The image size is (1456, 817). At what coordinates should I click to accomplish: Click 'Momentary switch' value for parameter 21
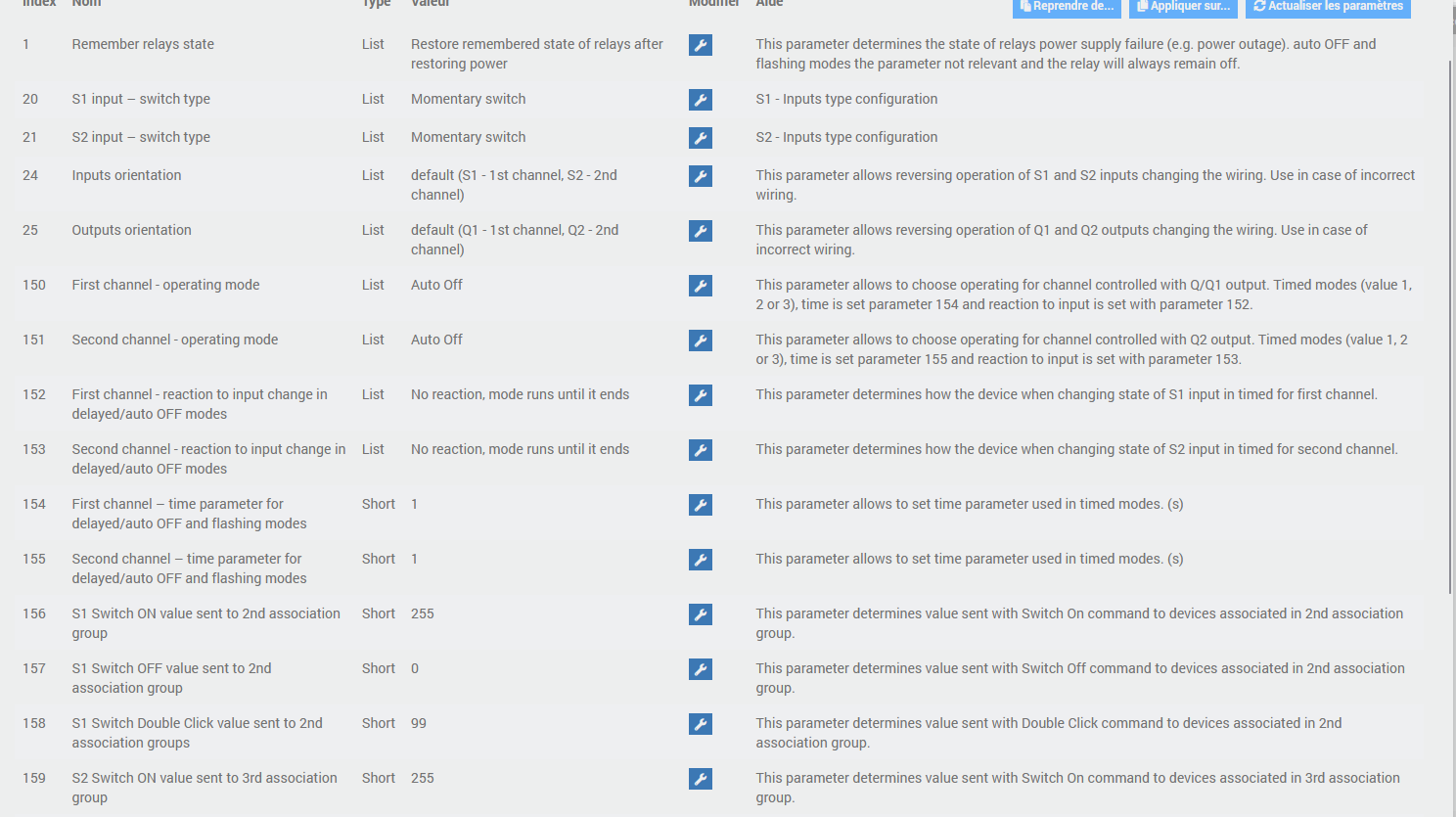coord(469,137)
